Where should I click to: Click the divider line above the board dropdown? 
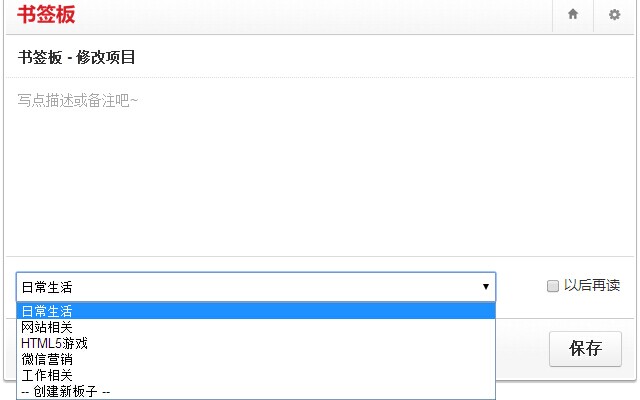[x=320, y=256]
